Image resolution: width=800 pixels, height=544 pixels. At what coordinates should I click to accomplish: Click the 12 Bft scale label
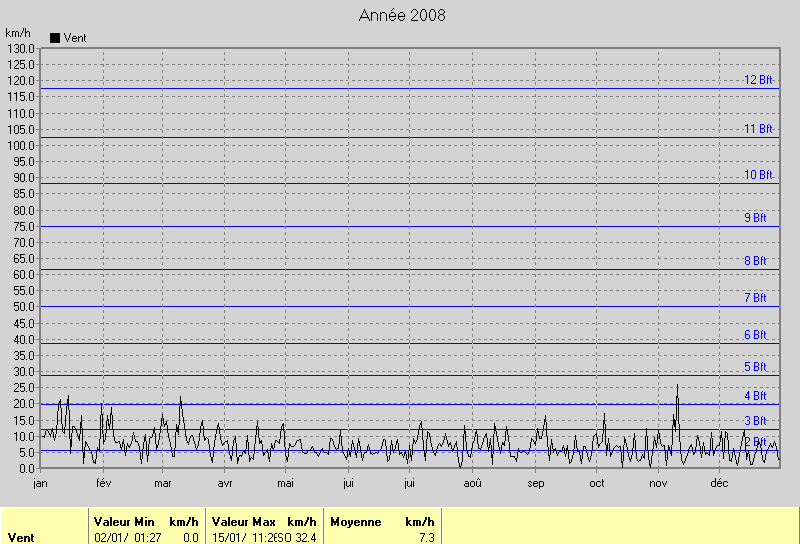click(757, 80)
